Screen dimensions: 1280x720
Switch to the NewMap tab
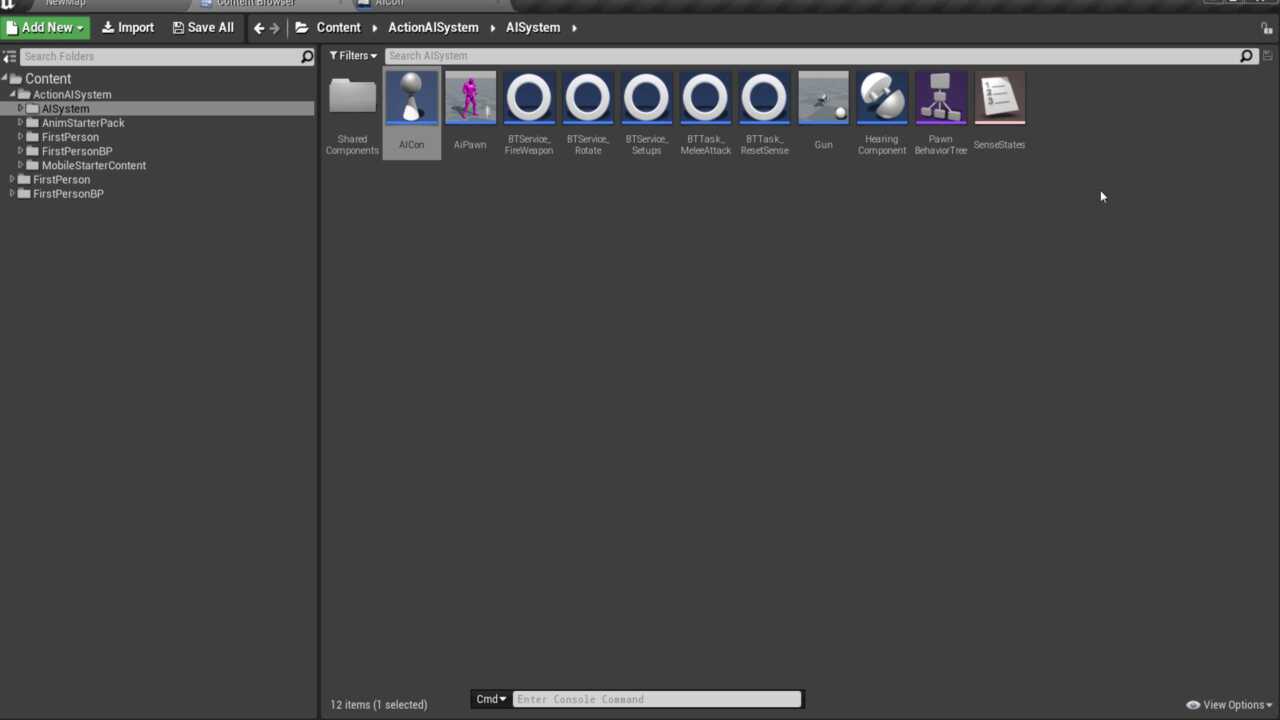click(65, 4)
